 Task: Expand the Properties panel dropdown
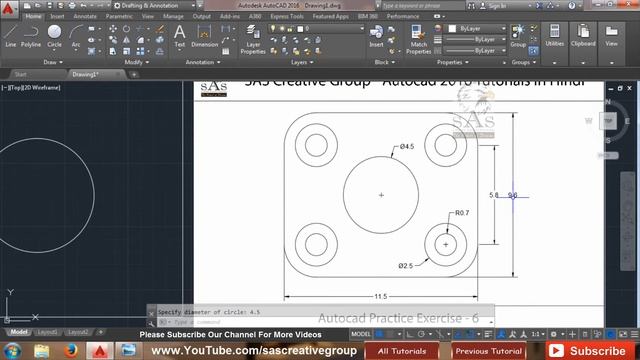[x=453, y=62]
